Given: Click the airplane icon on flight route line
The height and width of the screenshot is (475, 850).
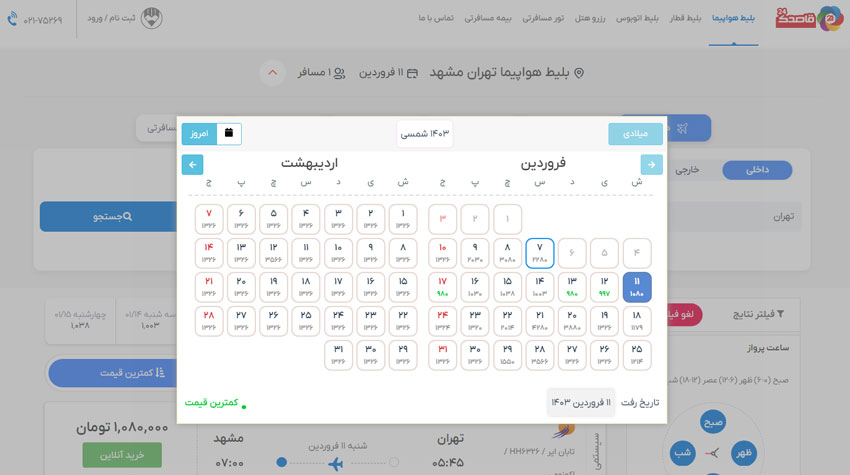Looking at the screenshot, I should pyautogui.click(x=336, y=464).
